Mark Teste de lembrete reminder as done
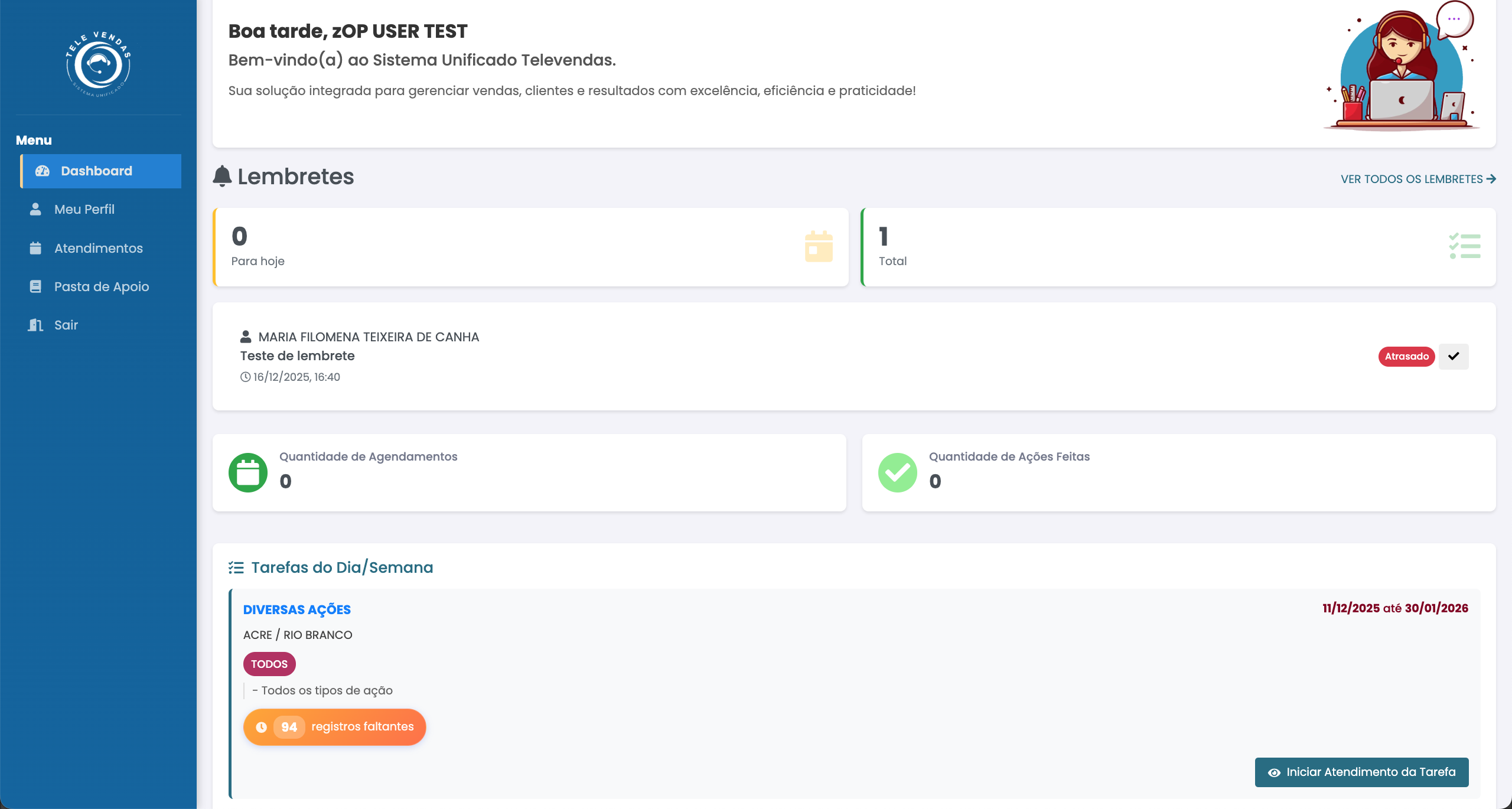Viewport: 1512px width, 809px height. 1454,356
